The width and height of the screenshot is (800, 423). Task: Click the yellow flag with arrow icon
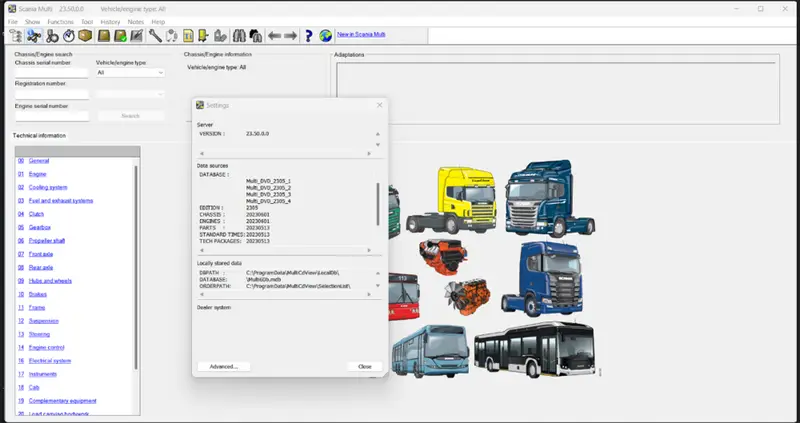(x=204, y=36)
